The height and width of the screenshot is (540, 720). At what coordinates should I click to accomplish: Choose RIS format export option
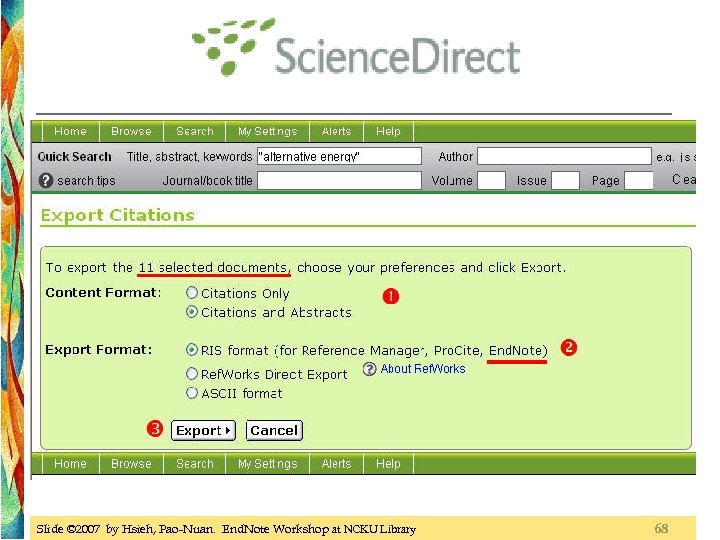191,350
